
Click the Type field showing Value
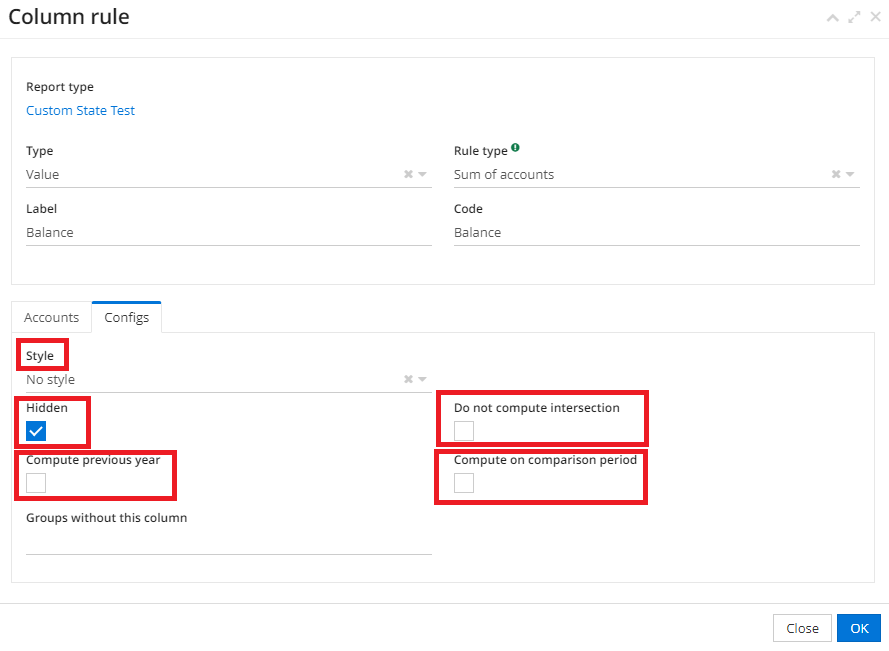tap(229, 175)
